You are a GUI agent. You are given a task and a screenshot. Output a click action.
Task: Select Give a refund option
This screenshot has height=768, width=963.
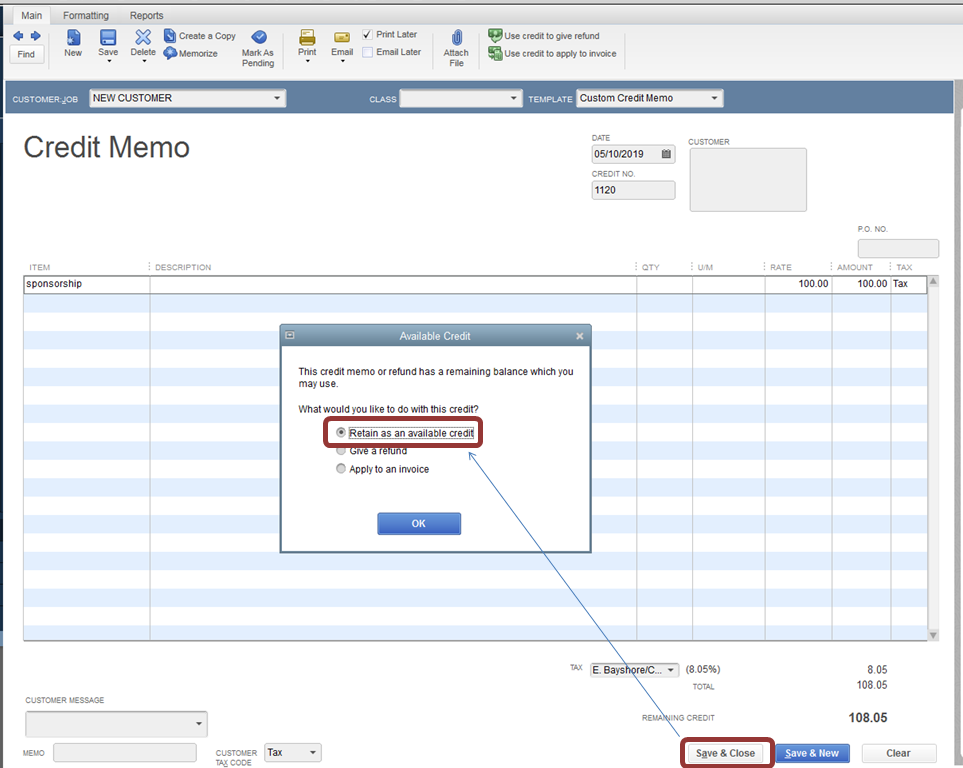[341, 450]
